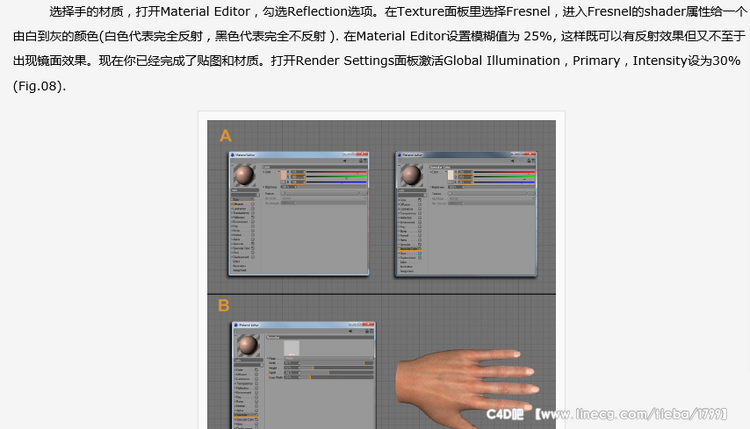Toggle the Specular checkbox in right panel A editor

[420, 246]
